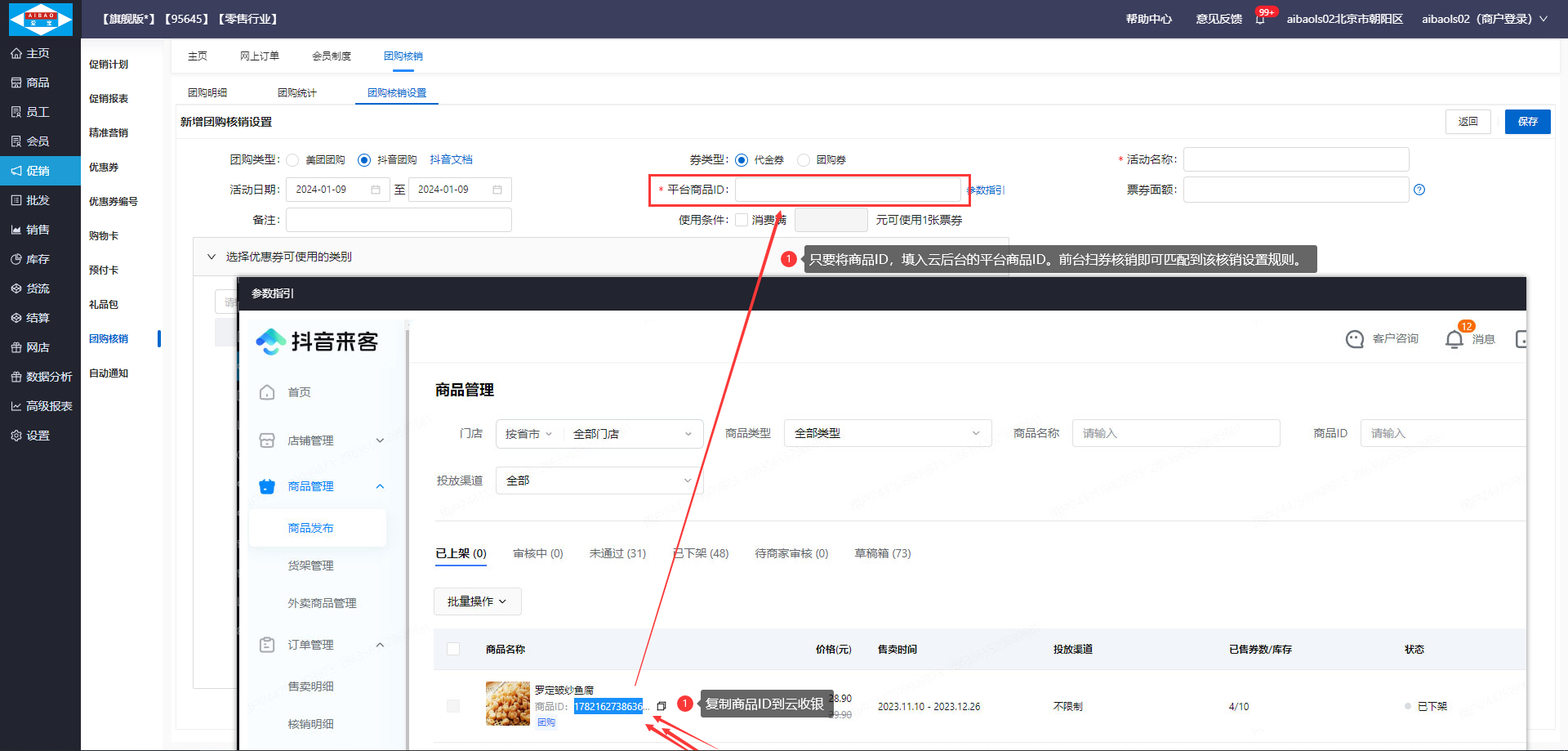Switch to the 团购统计 sub-tab
Image resolution: width=1568 pixels, height=751 pixels.
[x=297, y=93]
